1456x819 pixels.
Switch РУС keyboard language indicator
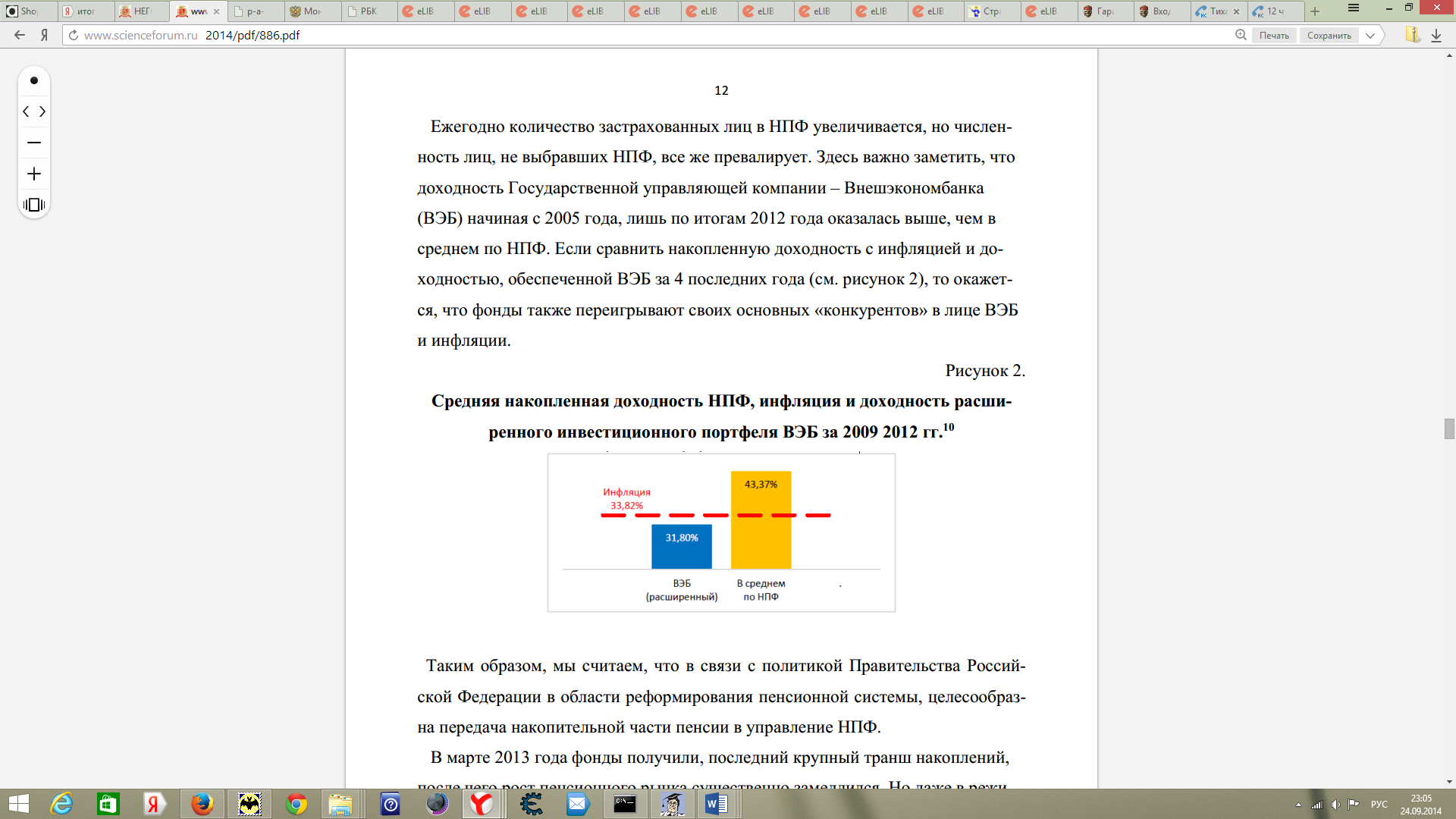coord(1379,805)
